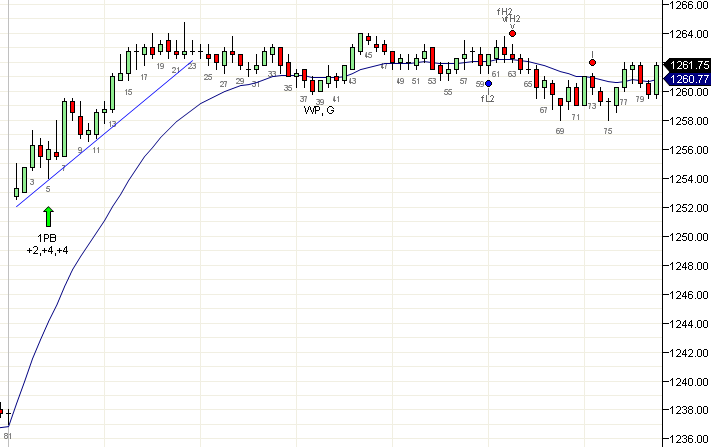Click bar number label 71
Viewport: 711px width, 447px height.
(x=576, y=117)
